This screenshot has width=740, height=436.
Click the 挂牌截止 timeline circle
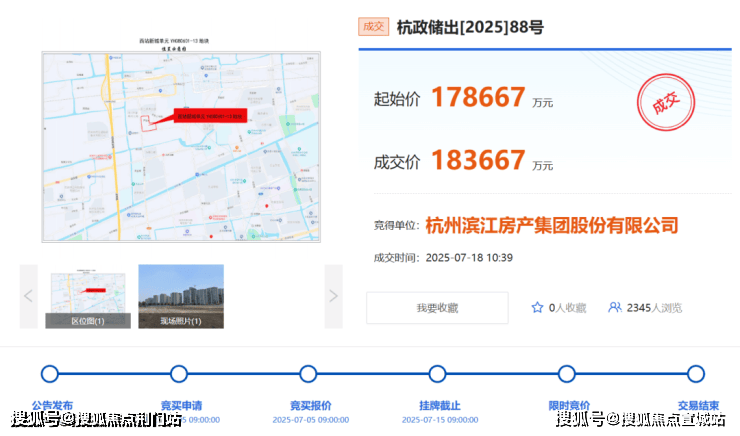[x=437, y=374]
